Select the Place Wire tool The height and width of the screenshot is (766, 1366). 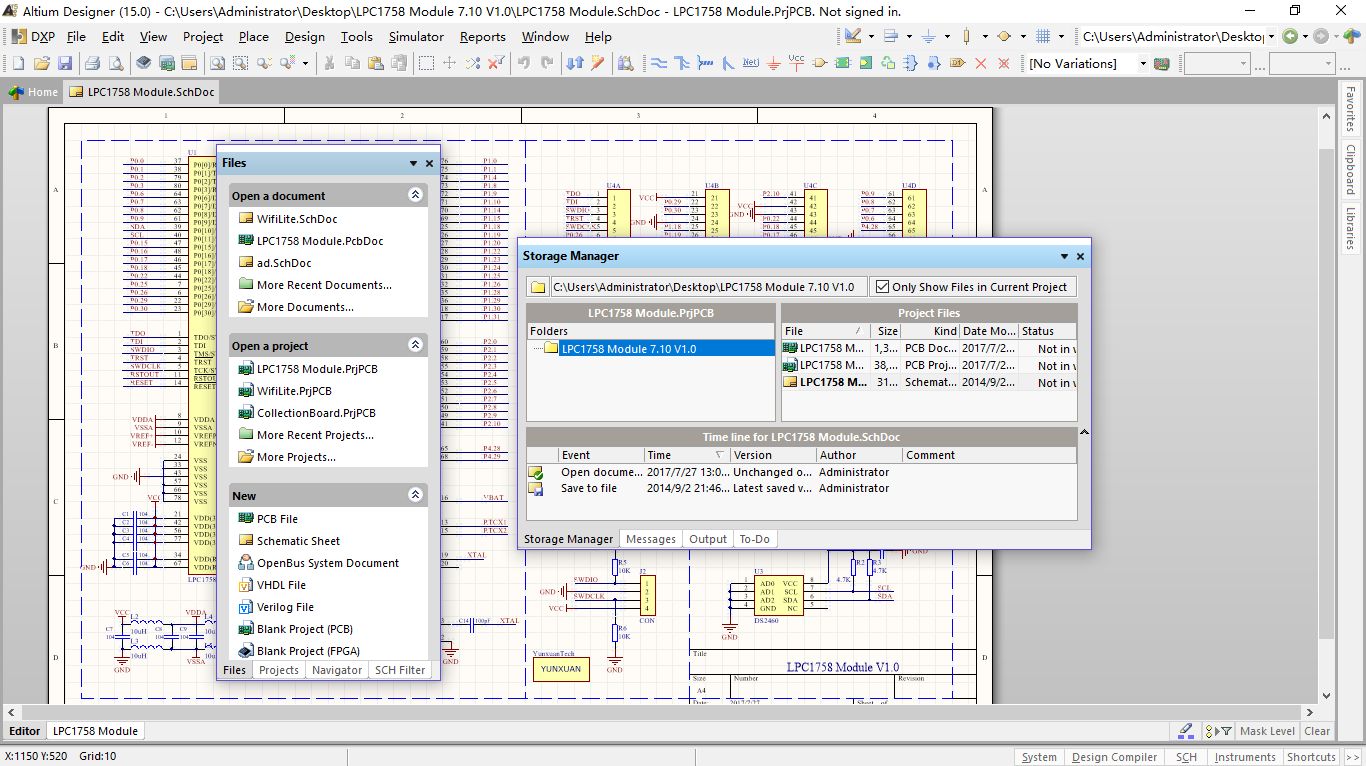(x=659, y=63)
